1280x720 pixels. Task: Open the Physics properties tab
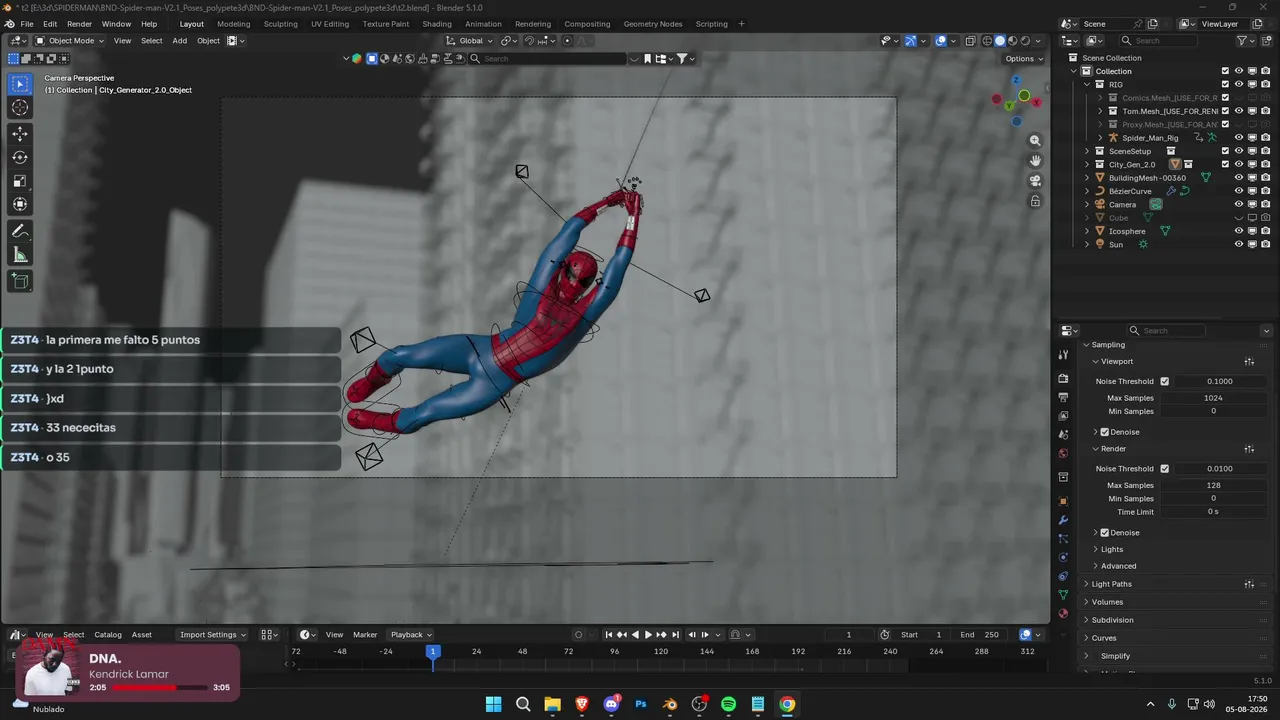1063,558
